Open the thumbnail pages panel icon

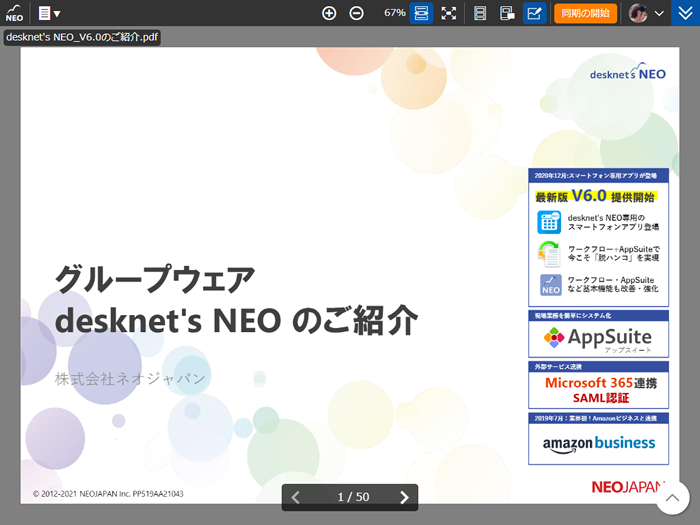507,13
